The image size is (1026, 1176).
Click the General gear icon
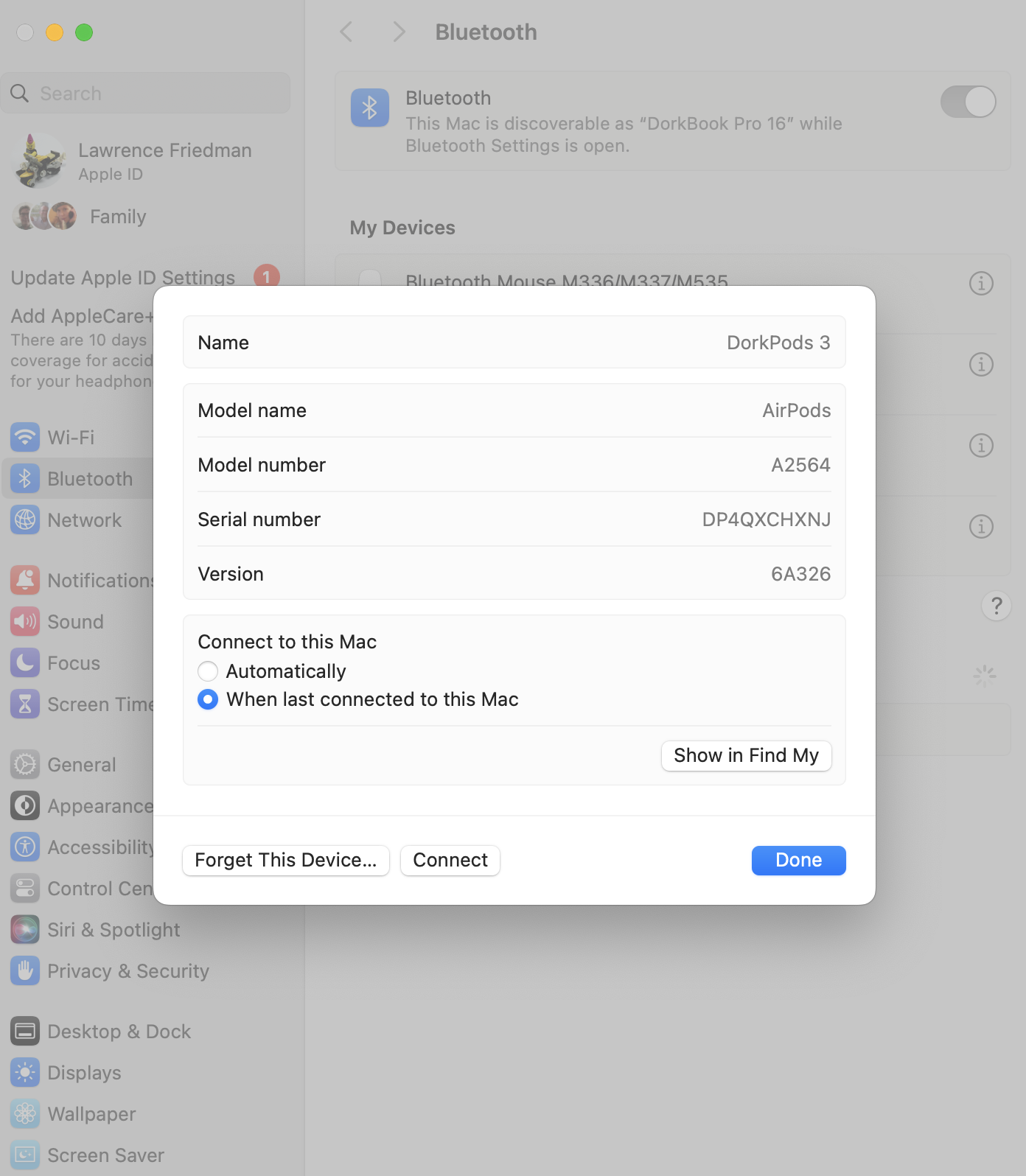coord(25,764)
